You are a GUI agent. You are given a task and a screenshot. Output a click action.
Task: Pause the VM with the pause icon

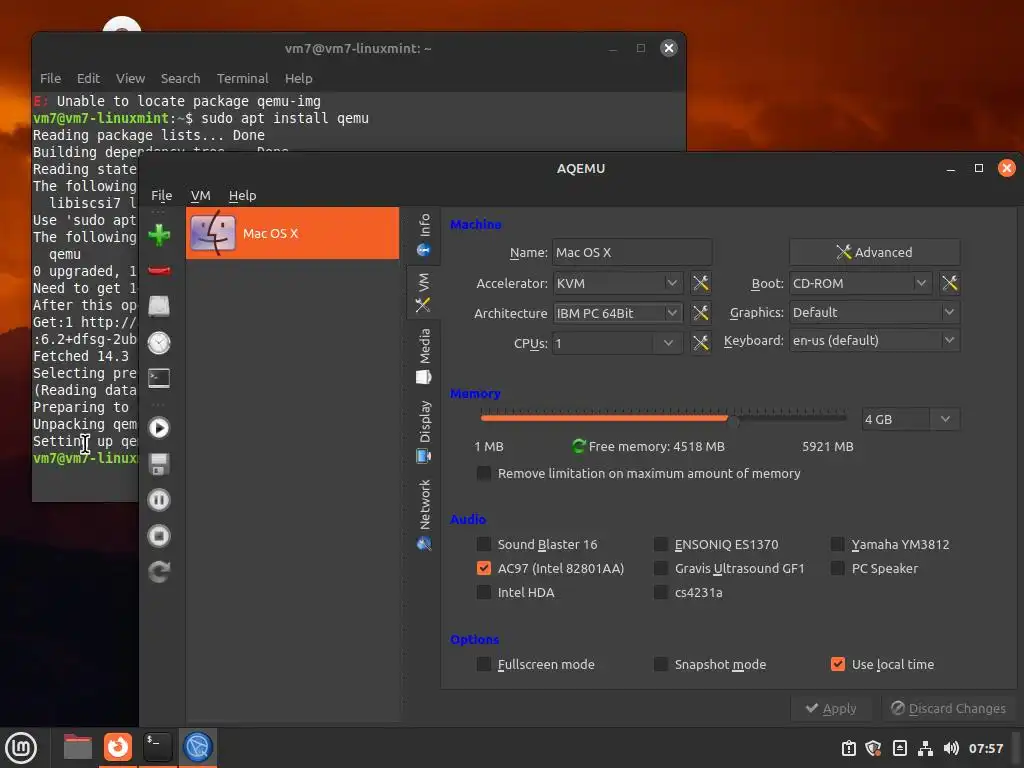coord(159,500)
